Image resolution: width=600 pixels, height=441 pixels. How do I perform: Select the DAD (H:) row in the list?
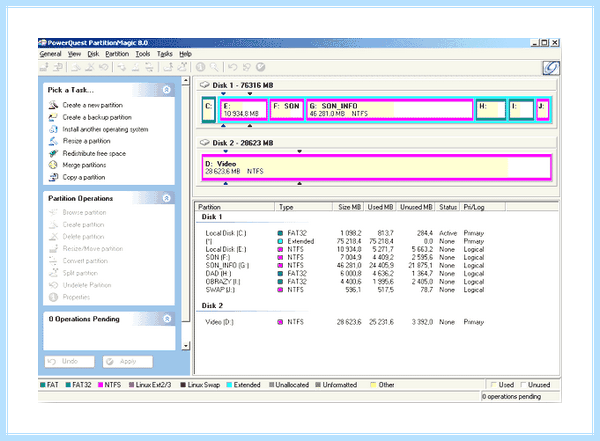tap(344, 273)
